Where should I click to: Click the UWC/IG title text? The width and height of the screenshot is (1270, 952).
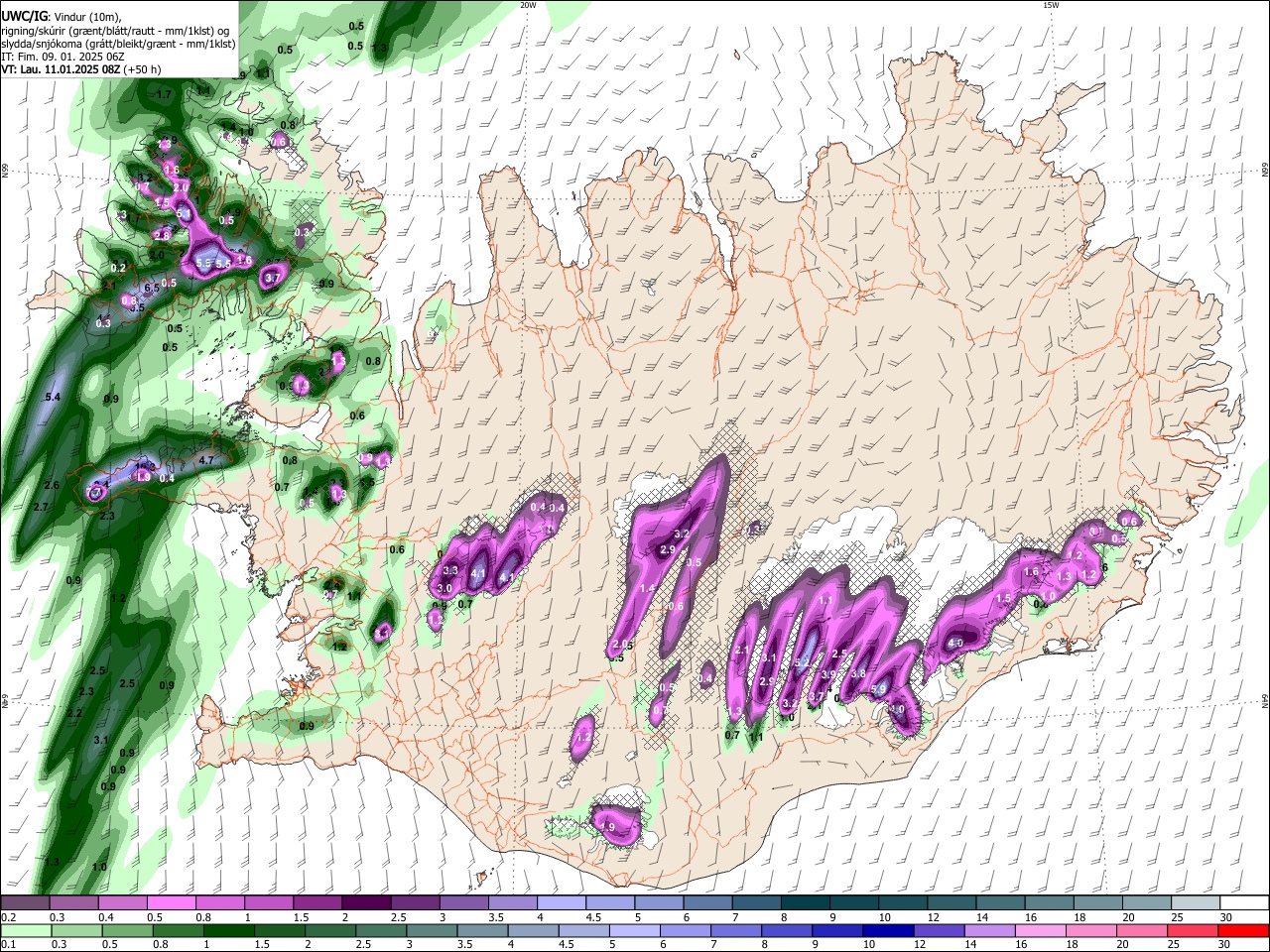[24, 17]
